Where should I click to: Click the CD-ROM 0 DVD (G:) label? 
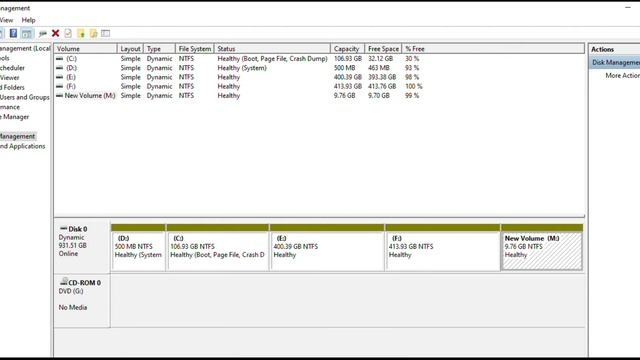(x=82, y=301)
